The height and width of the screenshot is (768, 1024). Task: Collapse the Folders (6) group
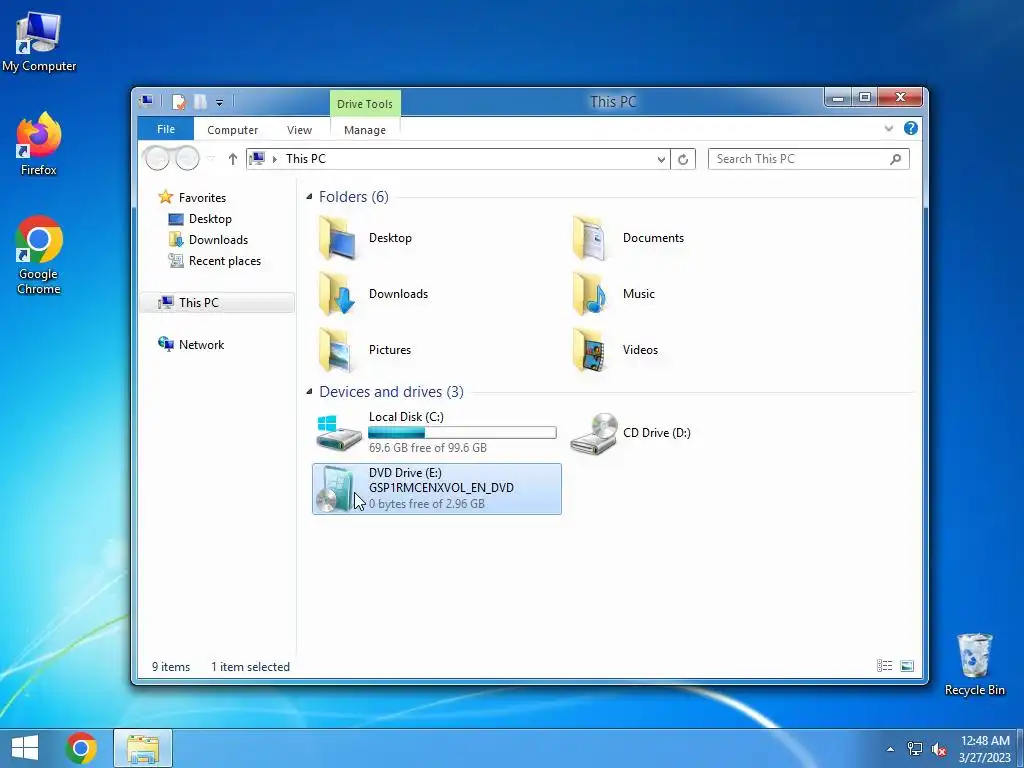click(x=309, y=197)
